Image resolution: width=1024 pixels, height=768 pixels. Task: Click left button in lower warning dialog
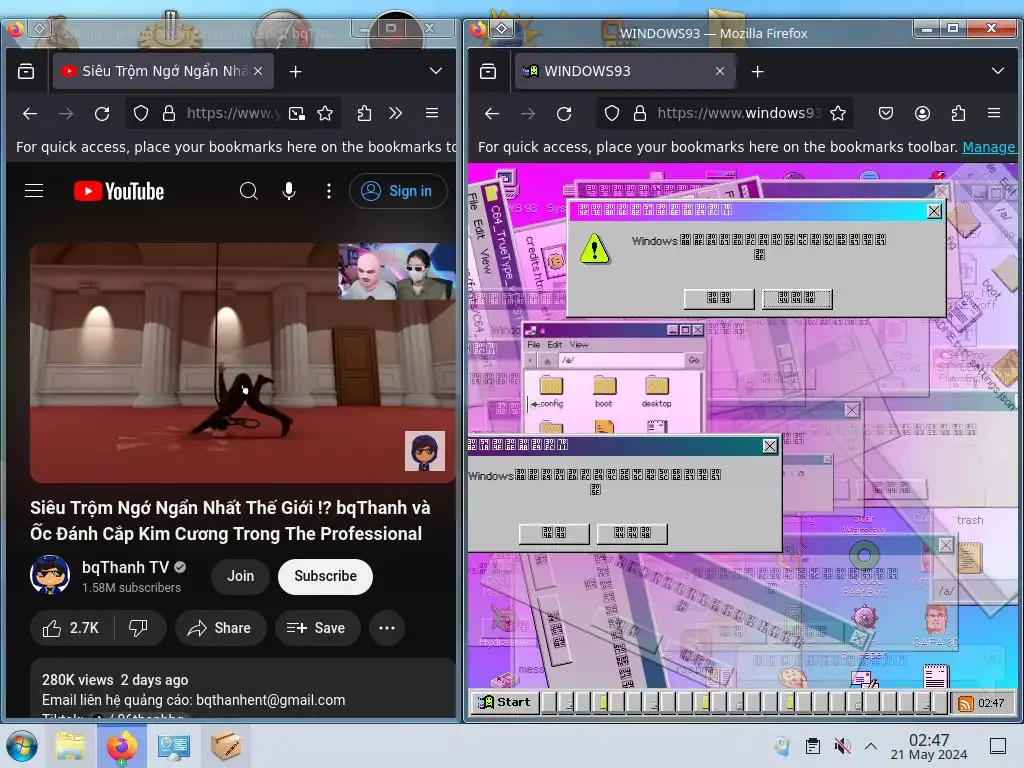[554, 534]
